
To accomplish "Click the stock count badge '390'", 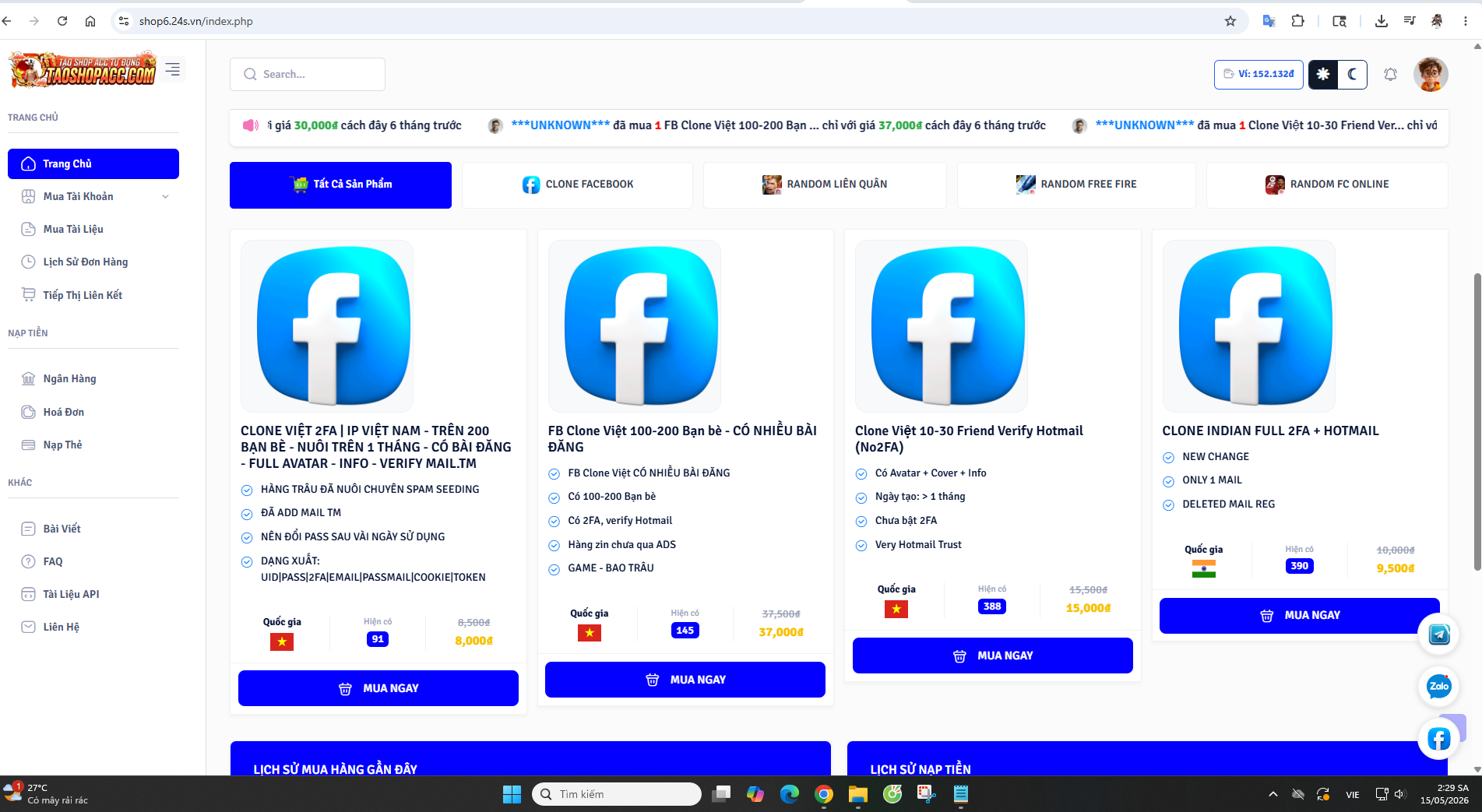I will click(1299, 566).
